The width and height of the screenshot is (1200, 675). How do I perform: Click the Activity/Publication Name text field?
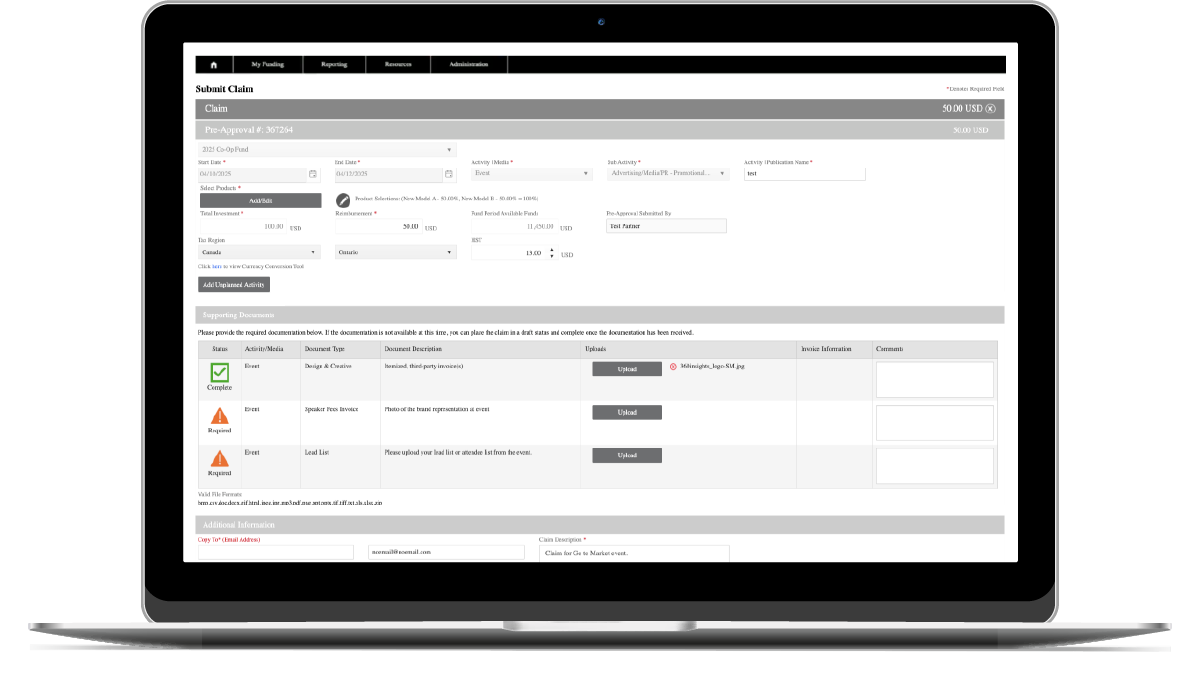(x=804, y=174)
